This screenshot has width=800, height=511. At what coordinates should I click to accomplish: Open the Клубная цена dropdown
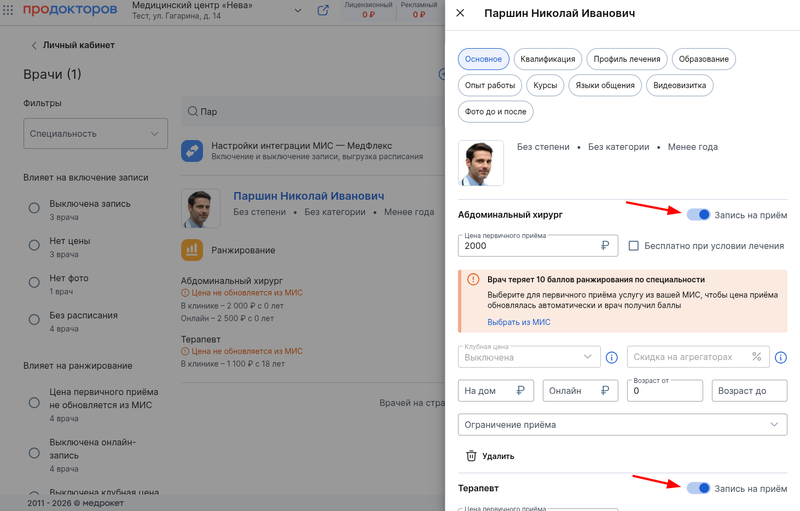click(x=529, y=357)
